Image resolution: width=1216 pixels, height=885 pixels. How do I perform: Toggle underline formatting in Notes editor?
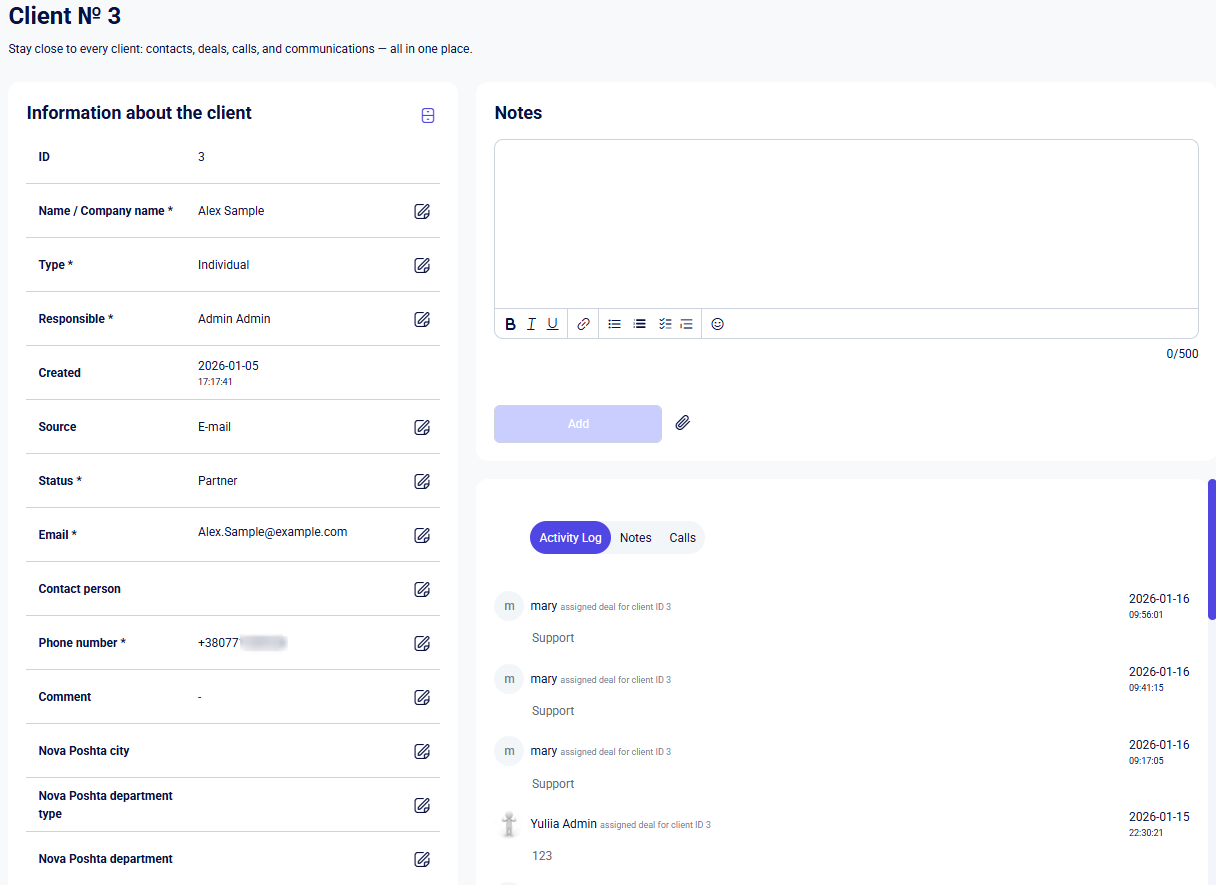(x=552, y=324)
